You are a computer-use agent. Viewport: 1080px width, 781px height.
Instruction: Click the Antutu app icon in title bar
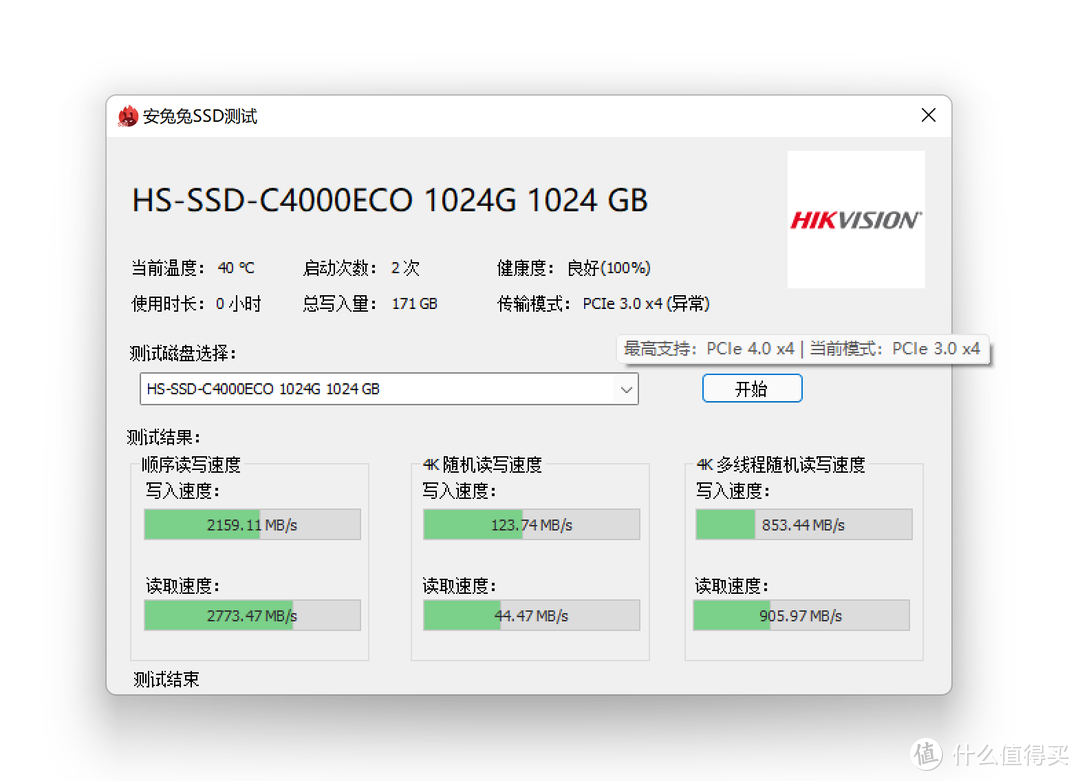128,116
